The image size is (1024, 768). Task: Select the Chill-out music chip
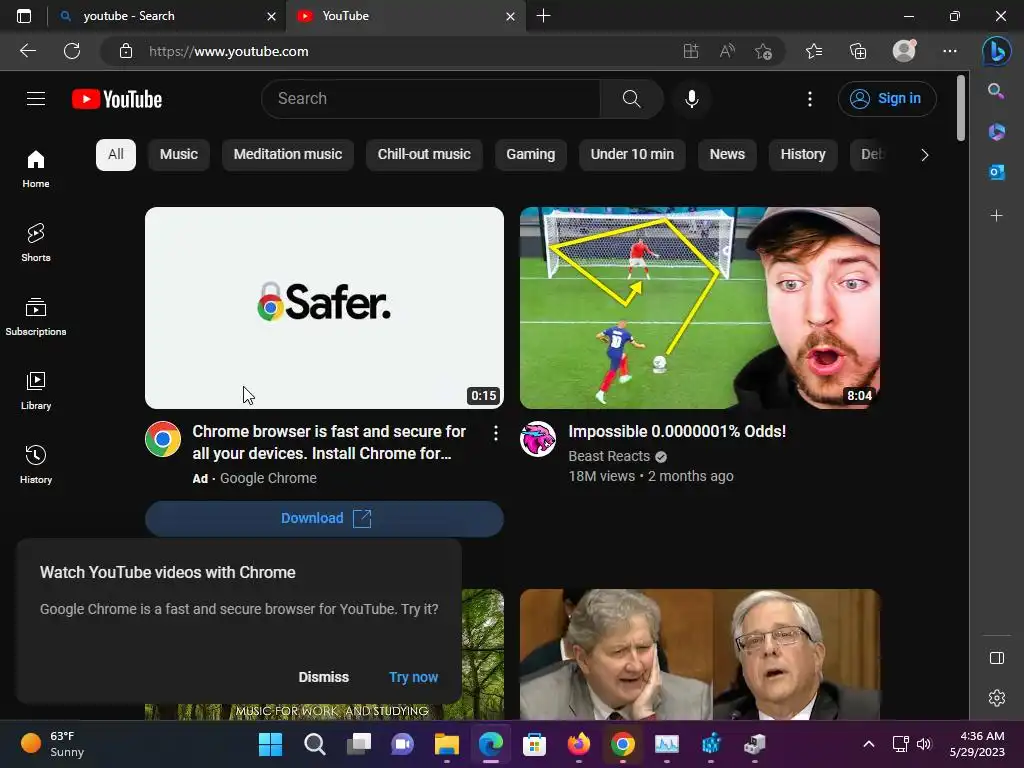(x=424, y=155)
